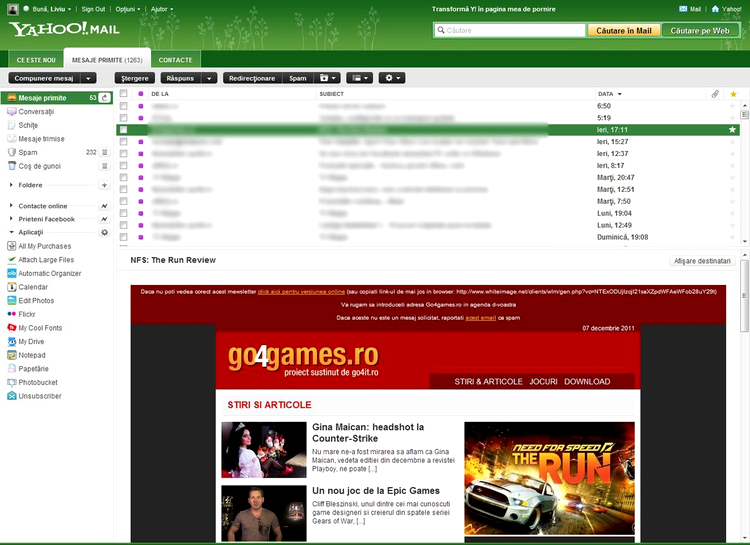This screenshot has width=750, height=545.
Task: Expand the Foldere section
Action: pyautogui.click(x=11, y=185)
